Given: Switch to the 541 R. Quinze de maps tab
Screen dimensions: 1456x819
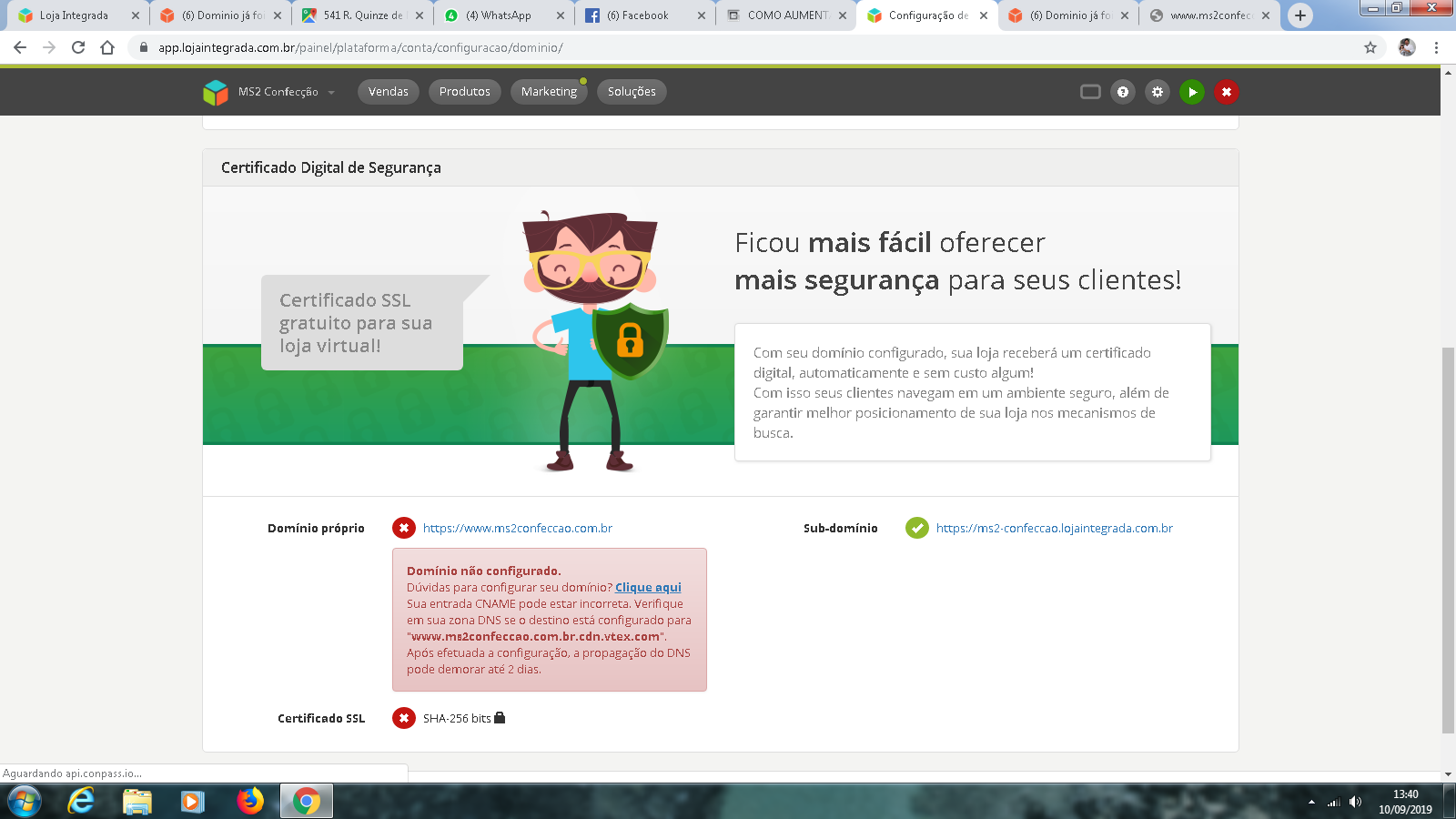Looking at the screenshot, I should click(363, 15).
